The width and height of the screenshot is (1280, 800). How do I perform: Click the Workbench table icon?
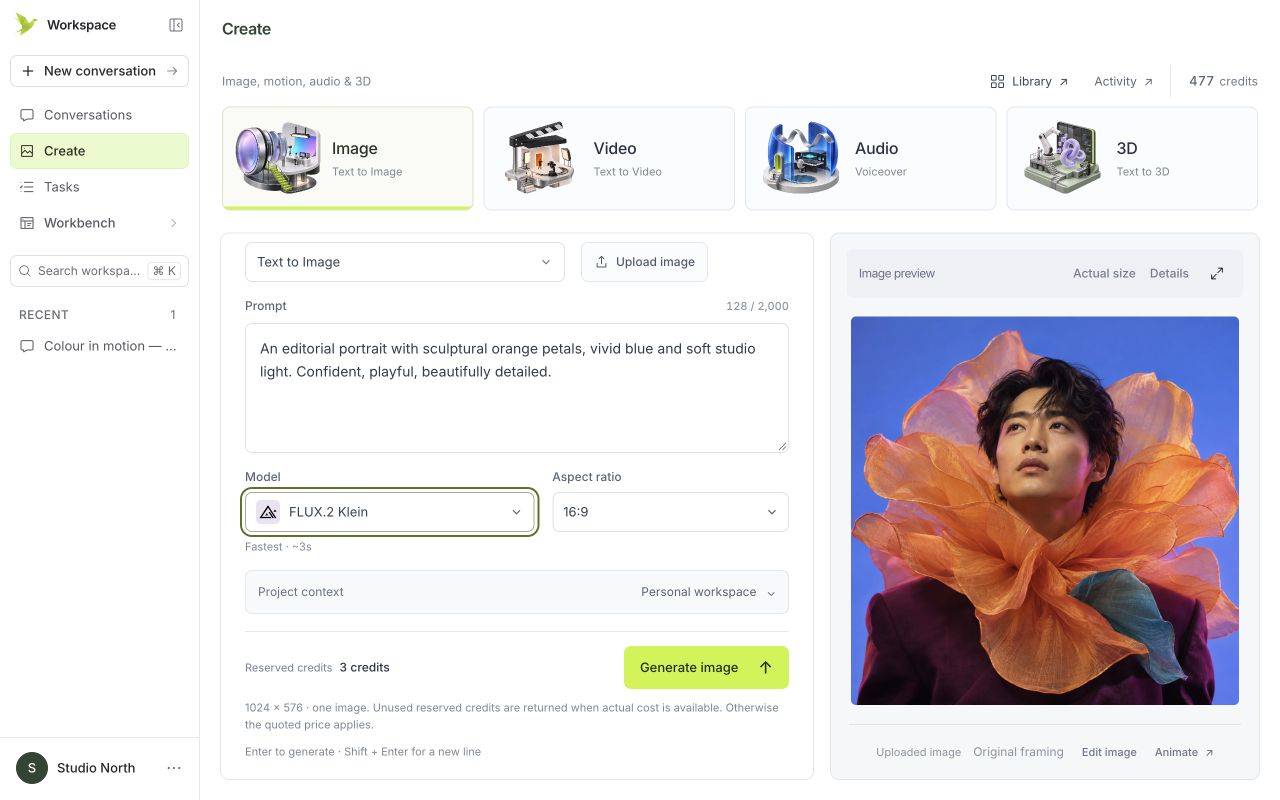pyautogui.click(x=27, y=223)
